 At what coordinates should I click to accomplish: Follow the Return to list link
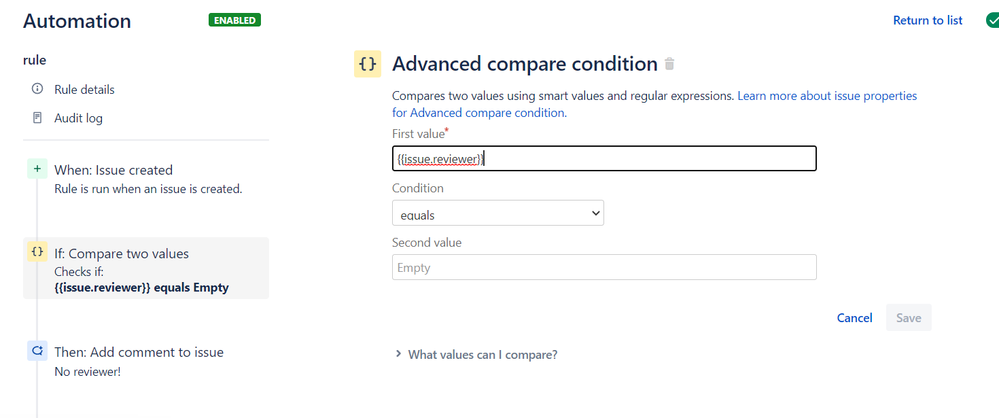(x=928, y=20)
